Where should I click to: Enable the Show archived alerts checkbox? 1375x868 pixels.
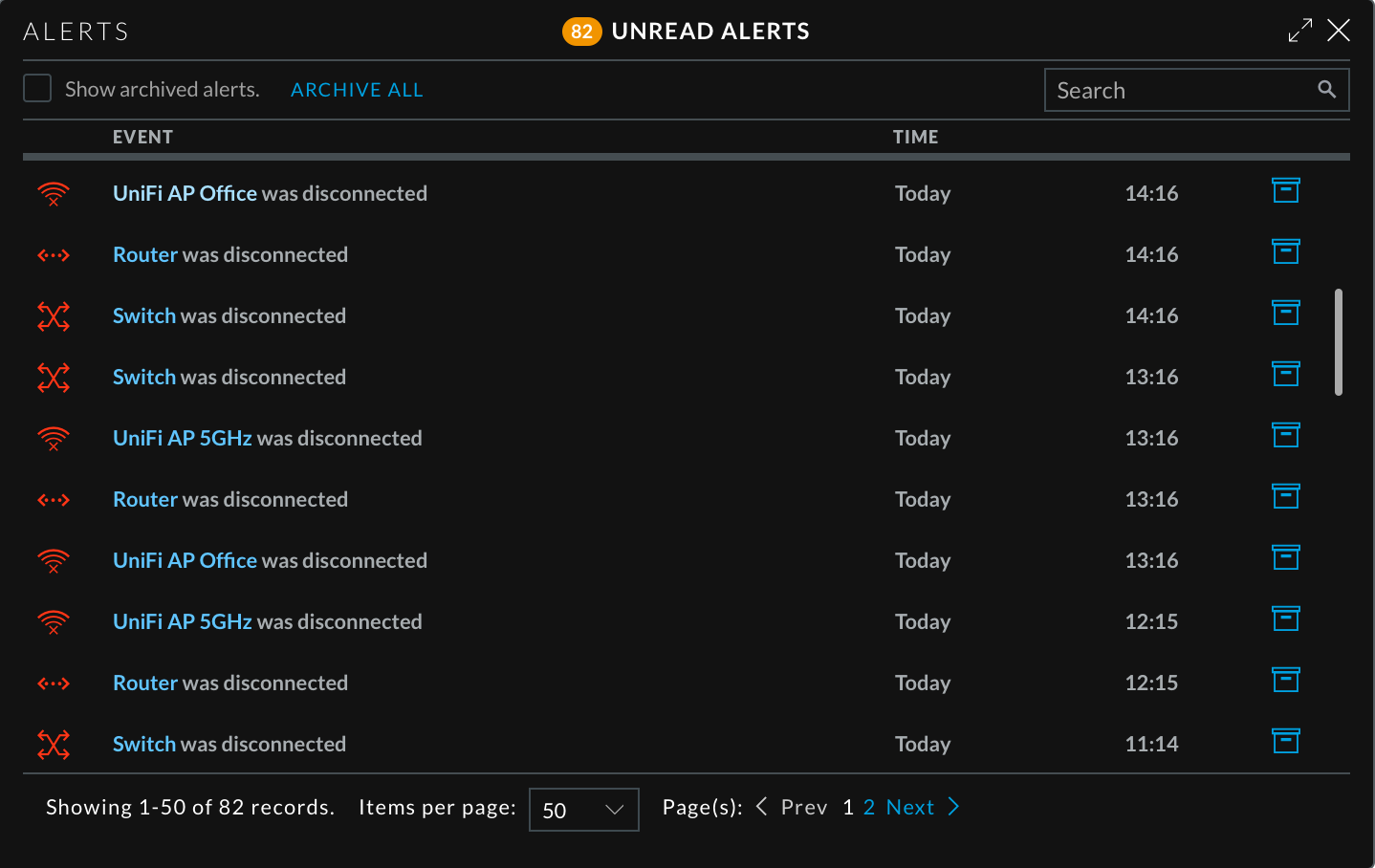pyautogui.click(x=37, y=89)
